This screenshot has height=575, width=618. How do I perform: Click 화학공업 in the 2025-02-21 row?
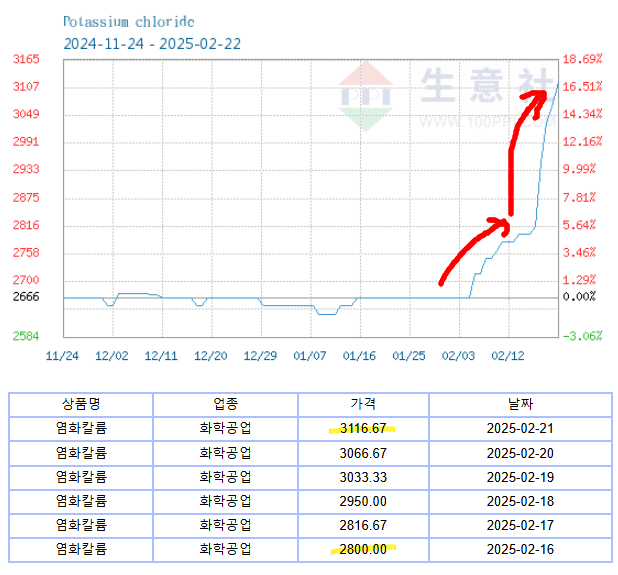225,428
